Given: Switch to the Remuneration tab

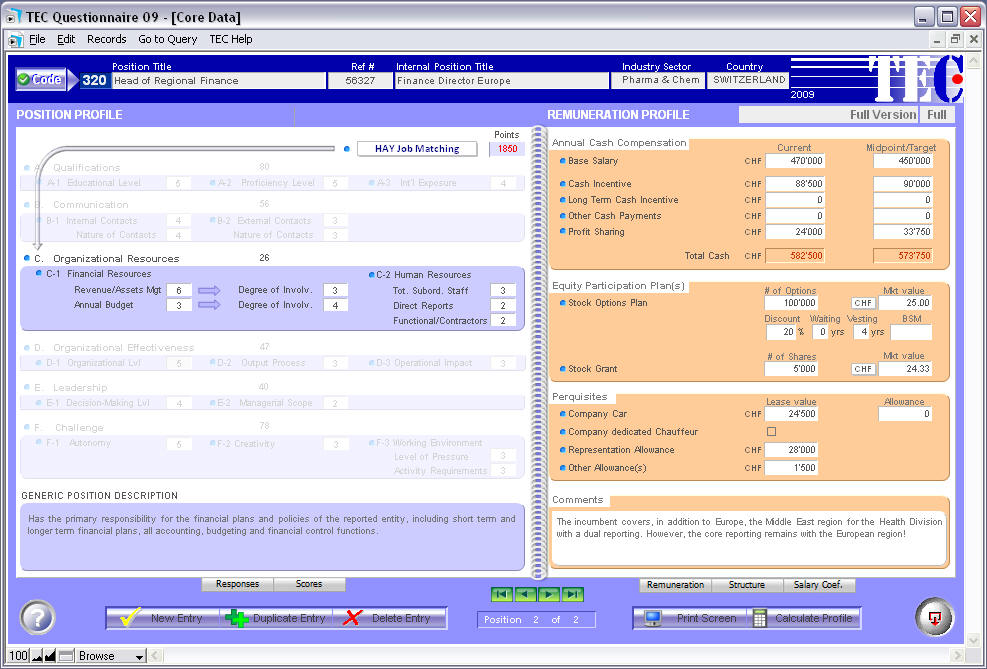Looking at the screenshot, I should tap(675, 585).
